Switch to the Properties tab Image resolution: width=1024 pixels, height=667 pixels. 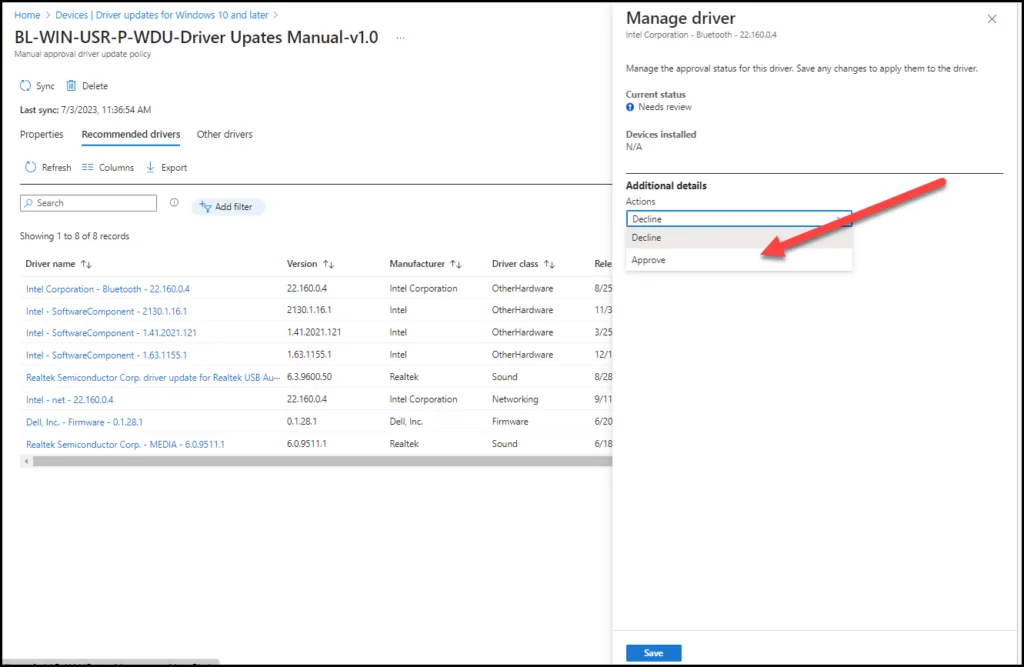(x=41, y=134)
